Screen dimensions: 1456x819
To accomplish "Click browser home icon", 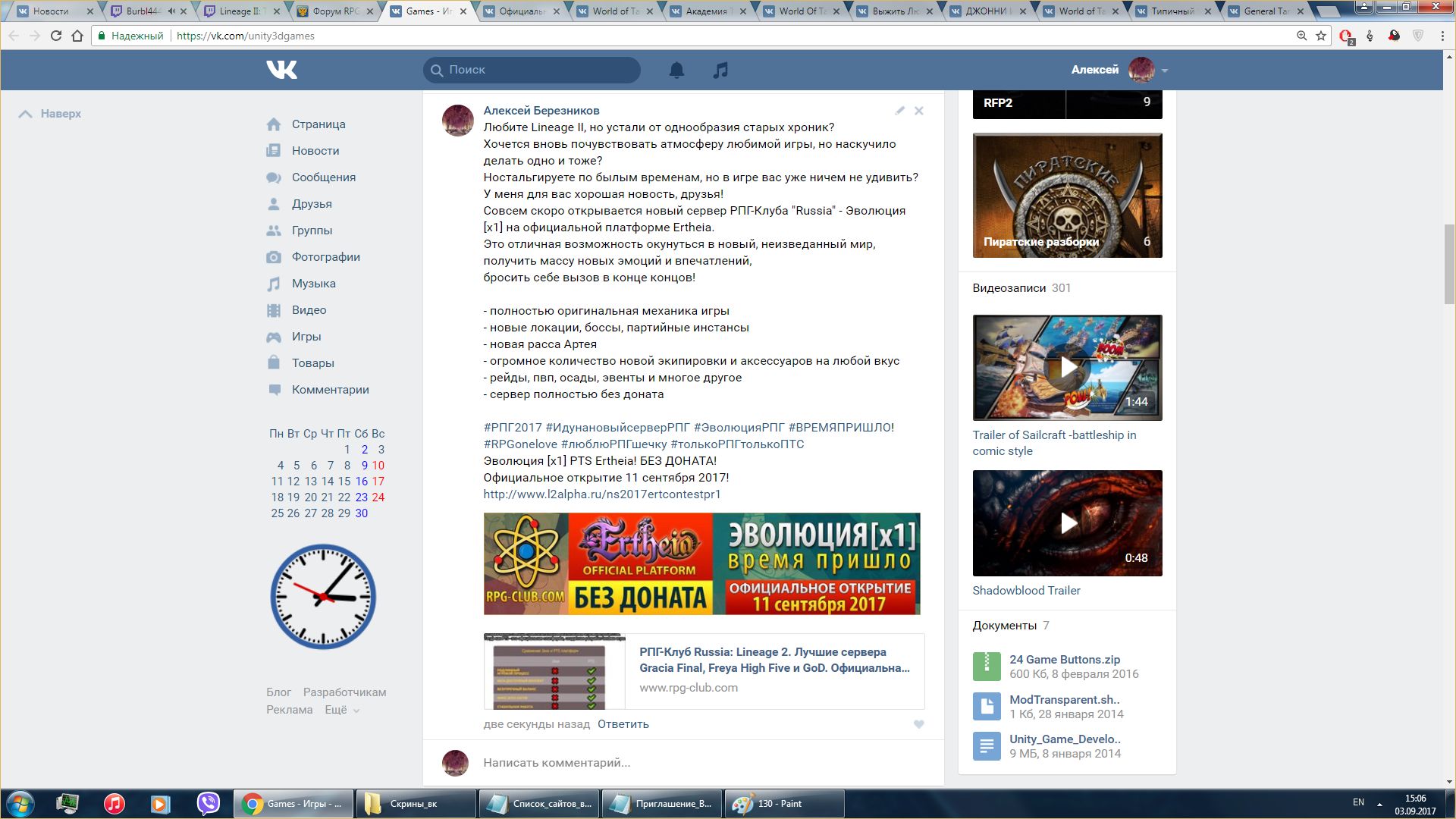I will [77, 36].
